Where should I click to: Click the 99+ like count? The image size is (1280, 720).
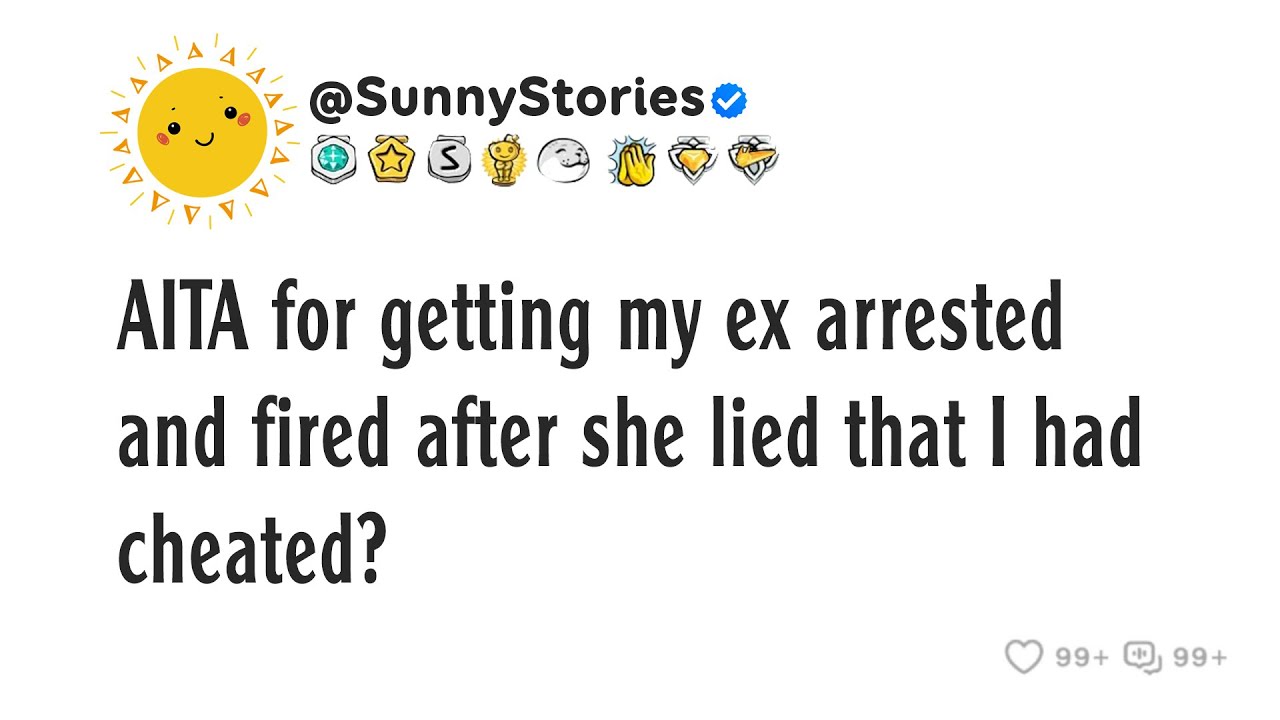pos(1082,657)
